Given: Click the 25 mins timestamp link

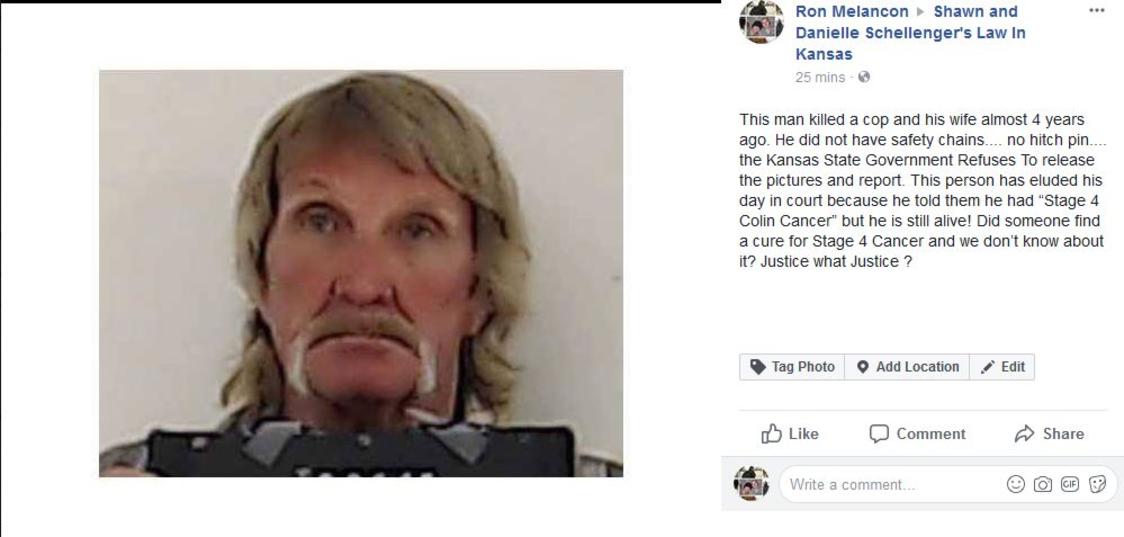Looking at the screenshot, I should (820, 77).
